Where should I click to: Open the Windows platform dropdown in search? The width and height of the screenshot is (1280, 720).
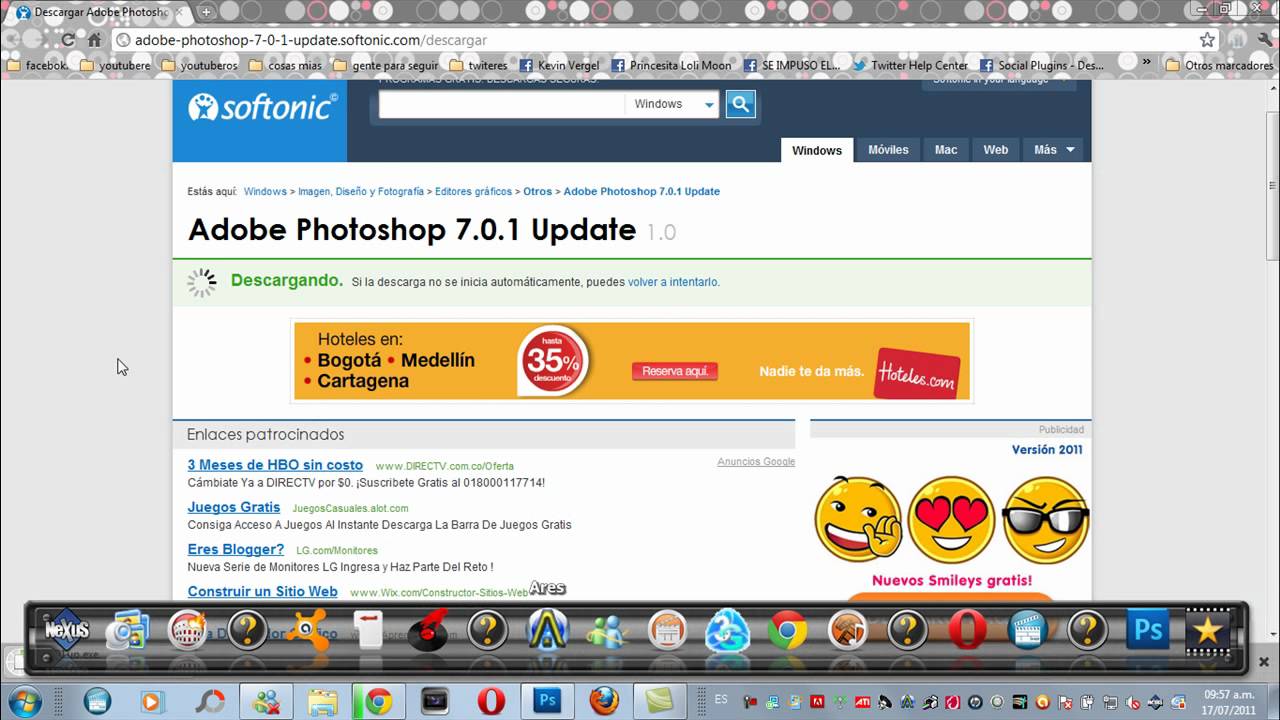(672, 104)
